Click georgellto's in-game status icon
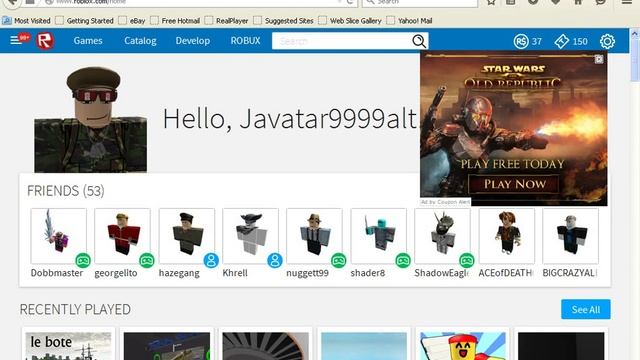640x360 pixels. tap(147, 260)
